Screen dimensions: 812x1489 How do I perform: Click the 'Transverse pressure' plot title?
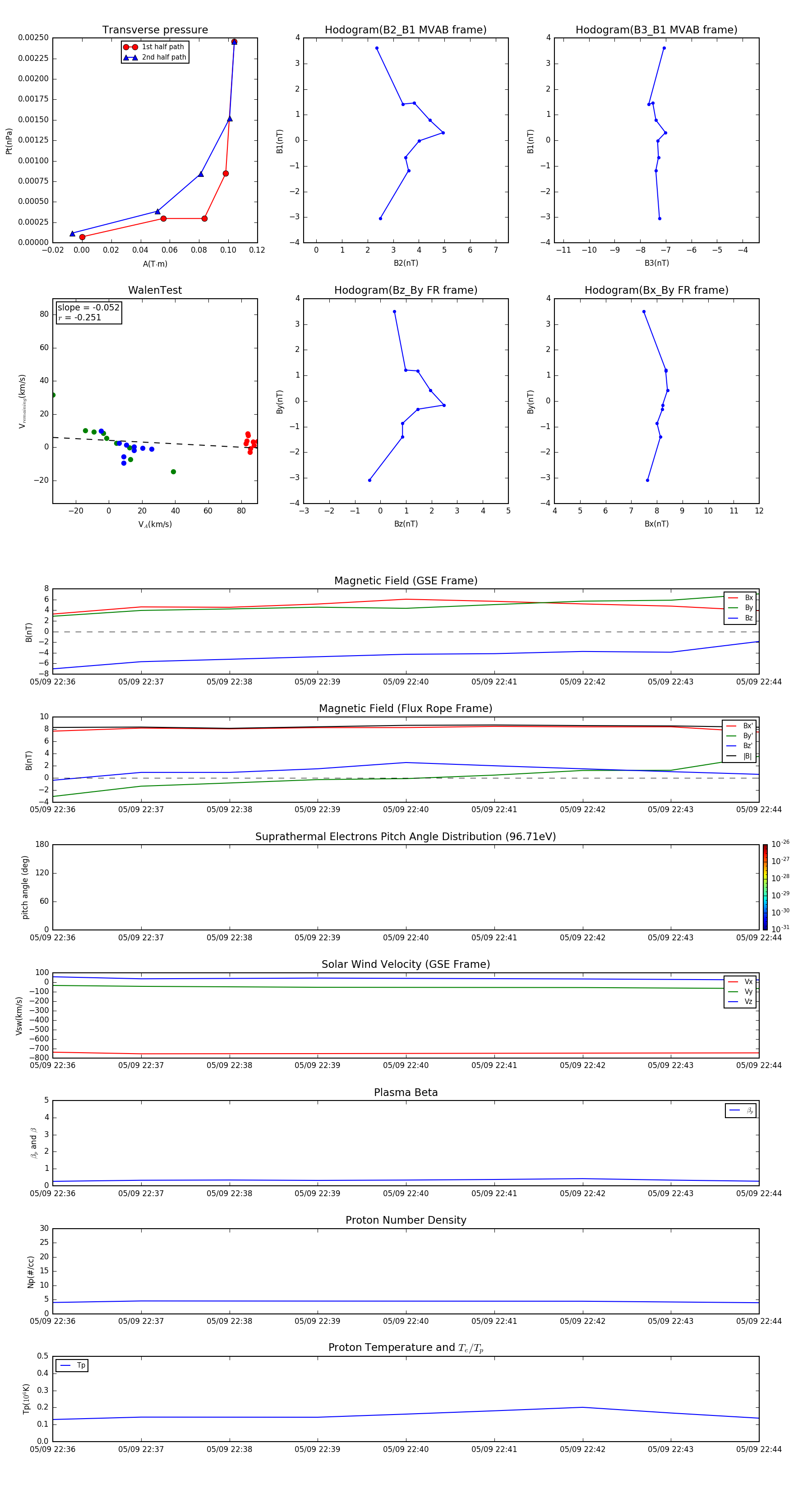coord(155,29)
